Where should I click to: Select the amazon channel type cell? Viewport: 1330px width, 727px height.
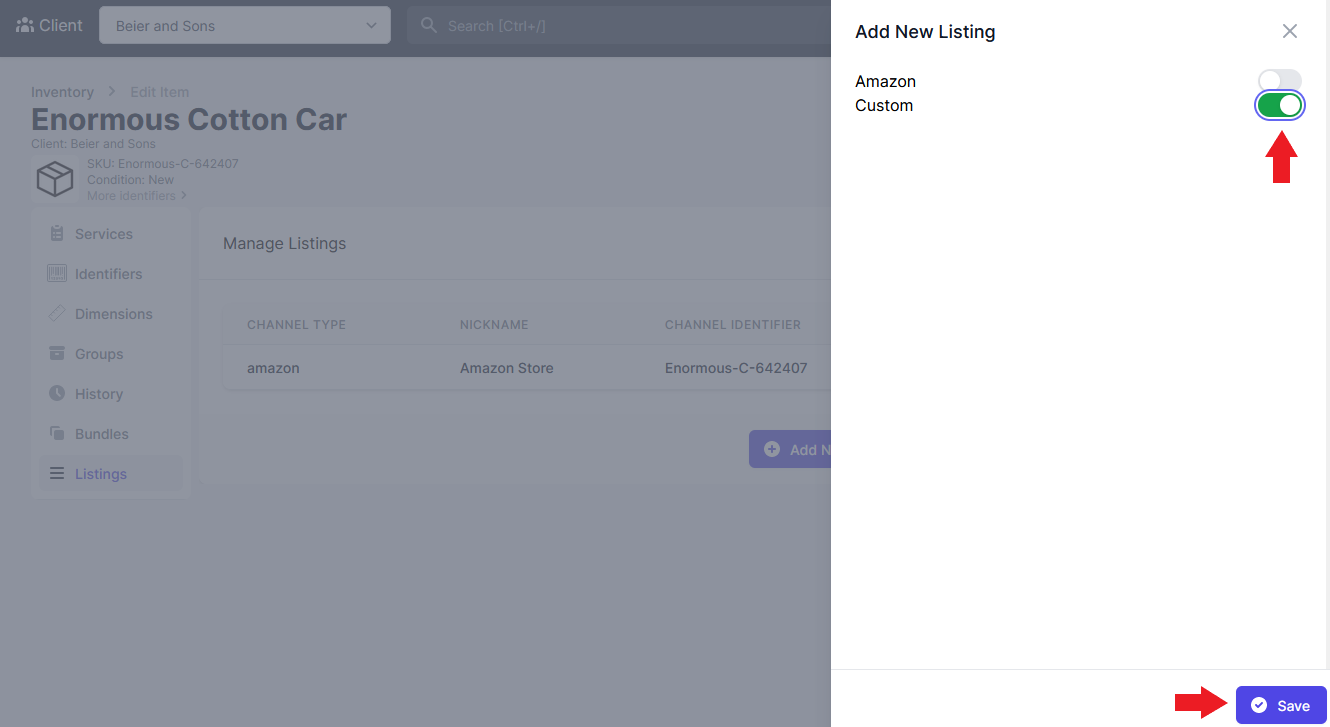273,368
